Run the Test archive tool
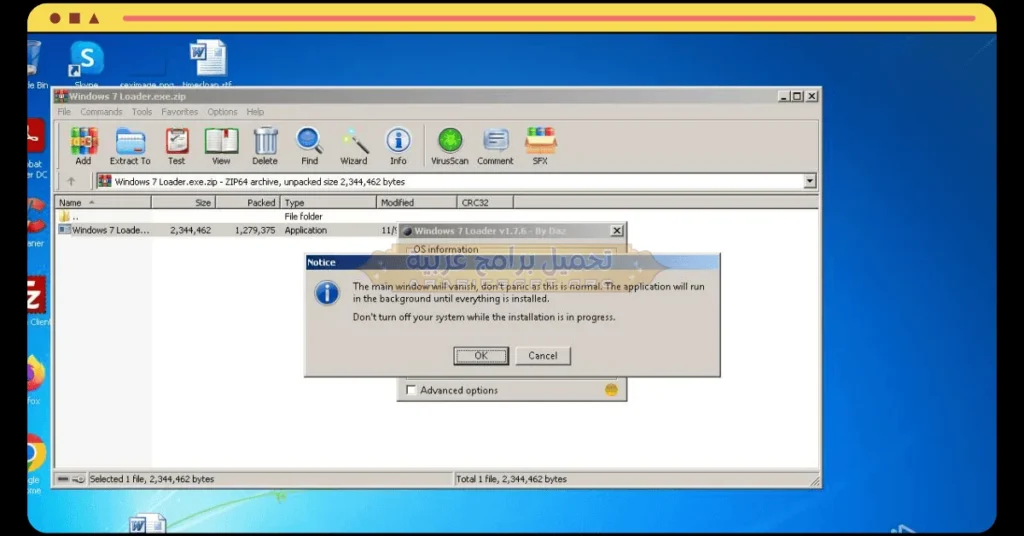 pos(177,145)
